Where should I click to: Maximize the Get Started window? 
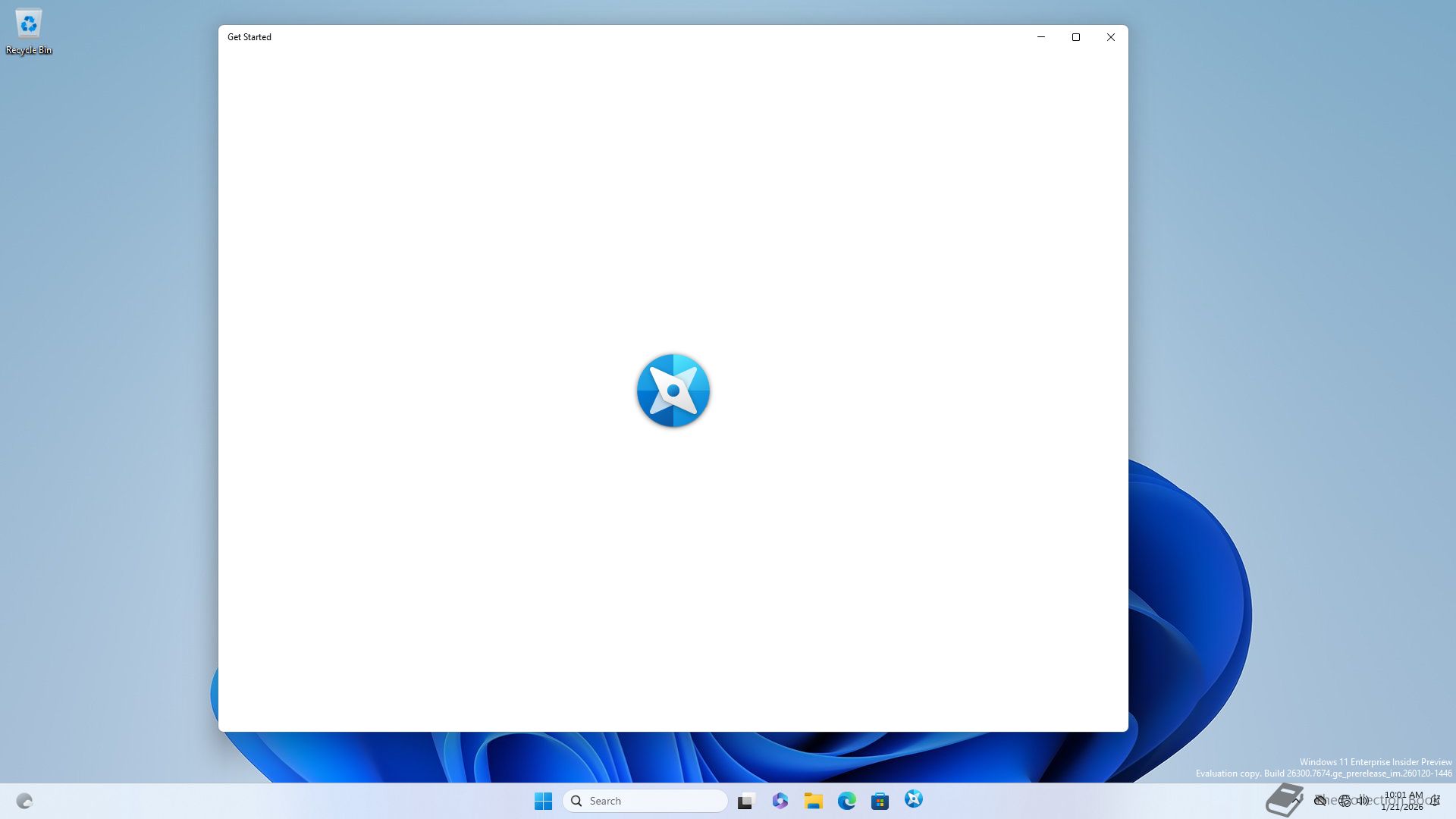1075,37
